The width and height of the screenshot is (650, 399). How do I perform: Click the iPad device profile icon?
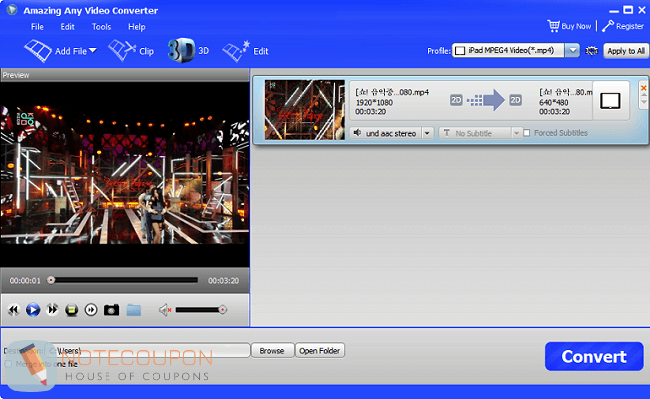pyautogui.click(x=610, y=101)
